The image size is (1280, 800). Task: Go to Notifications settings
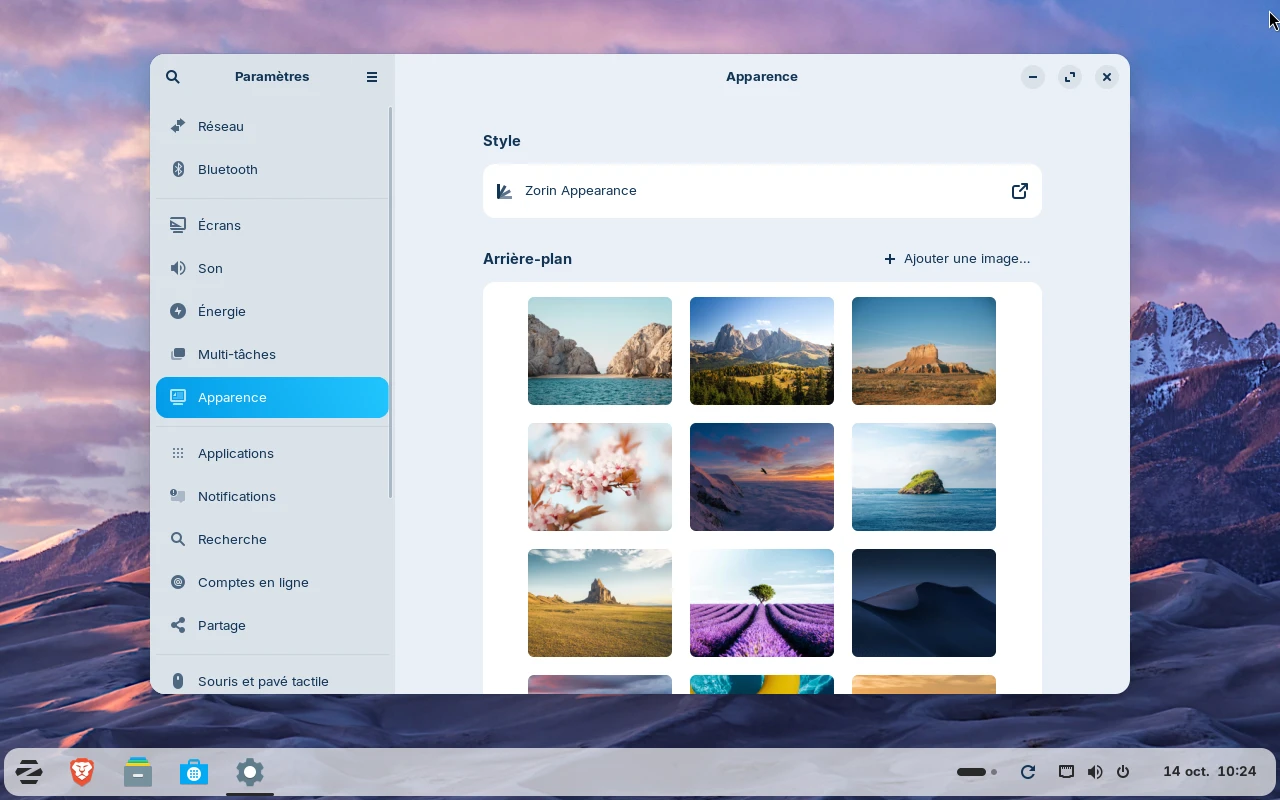pos(272,496)
